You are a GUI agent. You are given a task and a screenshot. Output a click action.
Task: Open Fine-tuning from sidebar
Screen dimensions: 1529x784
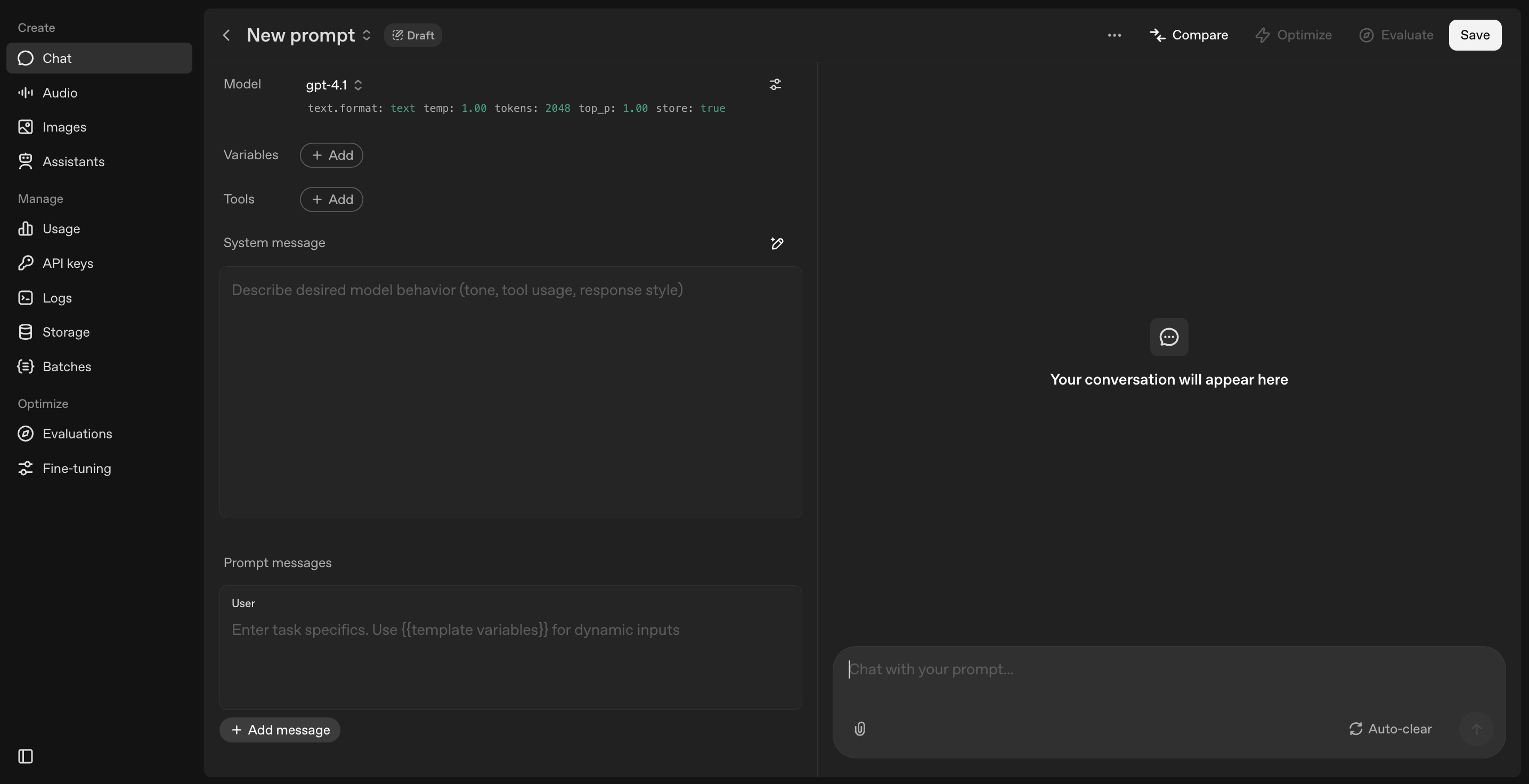tap(99, 468)
